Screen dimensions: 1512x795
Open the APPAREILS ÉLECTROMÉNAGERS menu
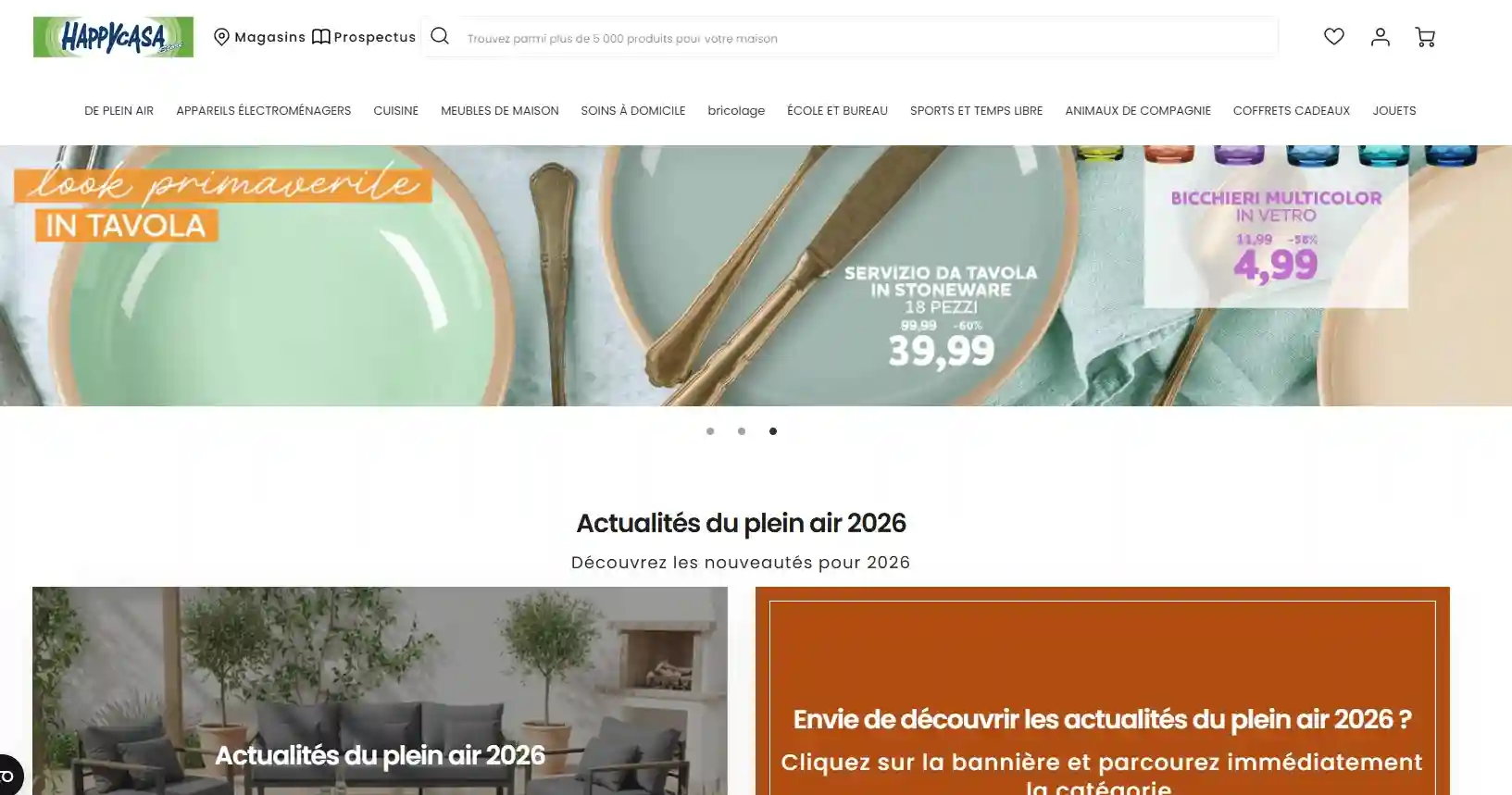[x=264, y=111]
